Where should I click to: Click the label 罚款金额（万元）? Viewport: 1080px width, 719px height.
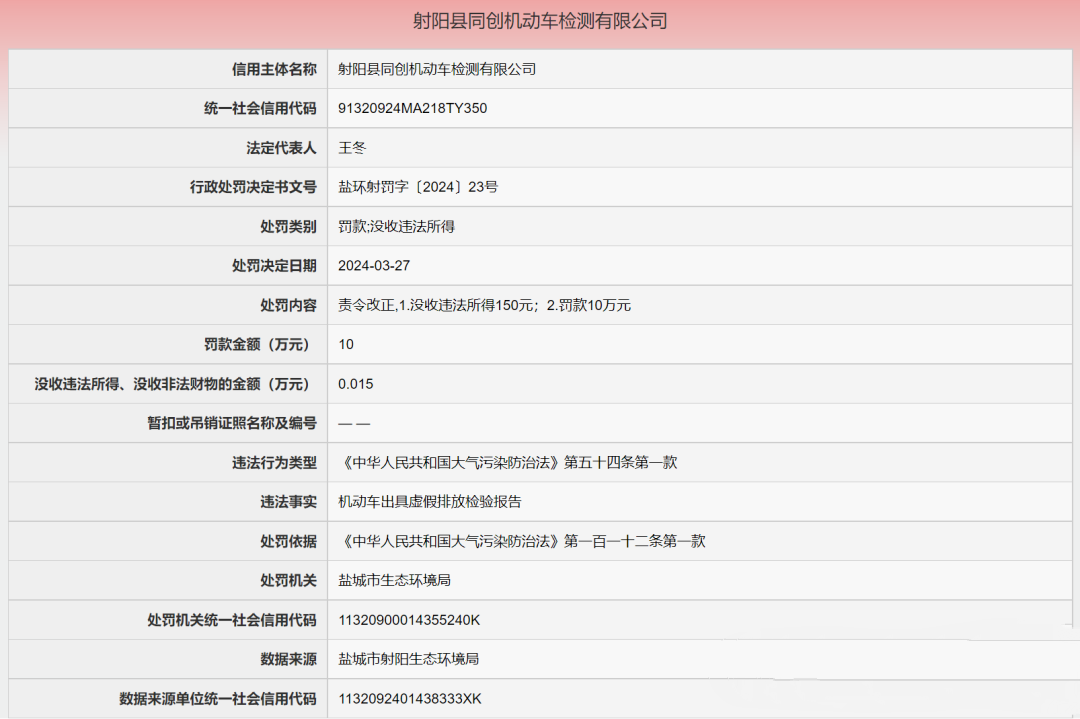tap(260, 344)
